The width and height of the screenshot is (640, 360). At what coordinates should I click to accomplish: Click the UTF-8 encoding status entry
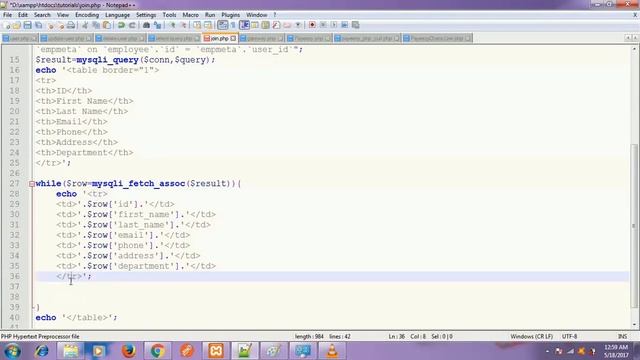569,337
